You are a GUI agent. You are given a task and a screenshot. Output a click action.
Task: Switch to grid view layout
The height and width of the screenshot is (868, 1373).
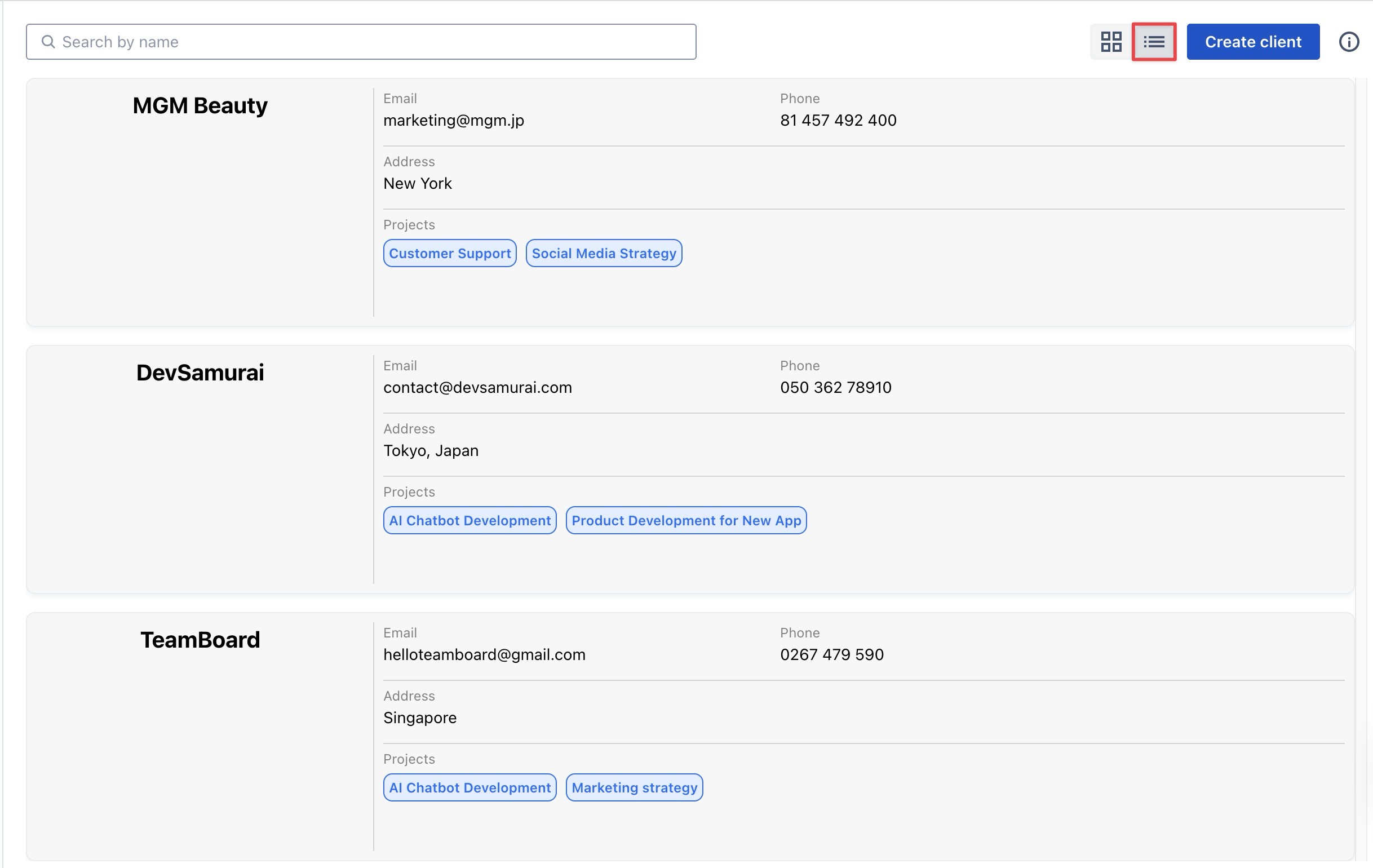point(1111,42)
